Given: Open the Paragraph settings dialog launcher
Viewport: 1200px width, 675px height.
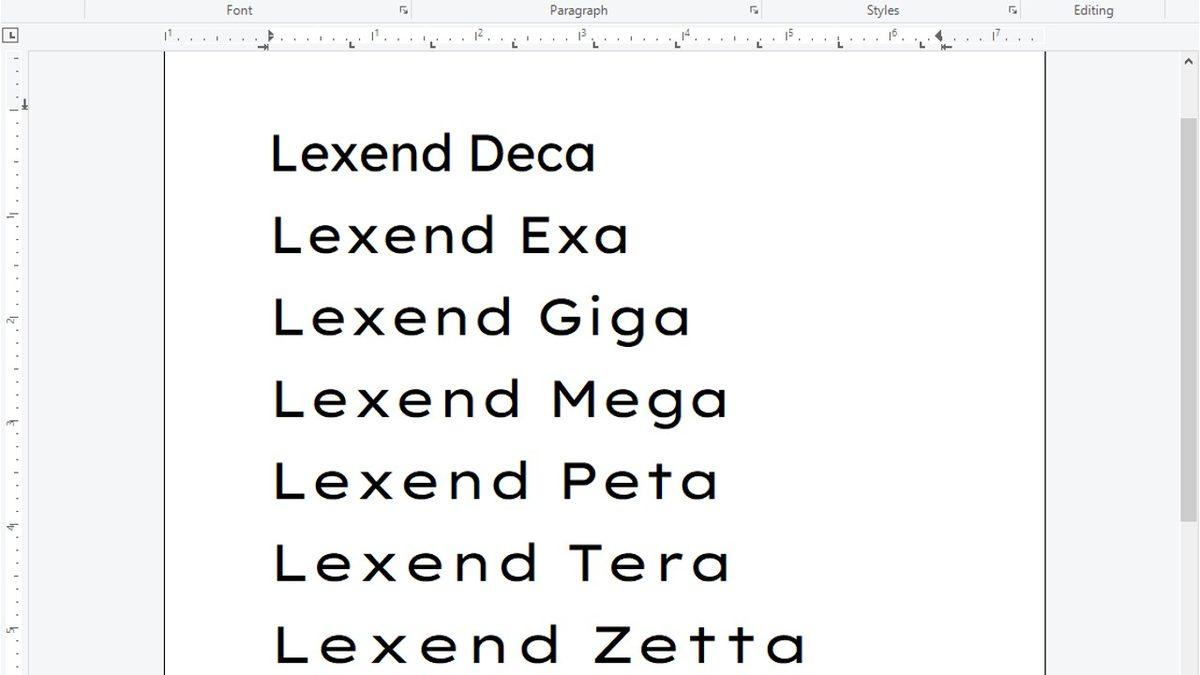Looking at the screenshot, I should pos(754,10).
